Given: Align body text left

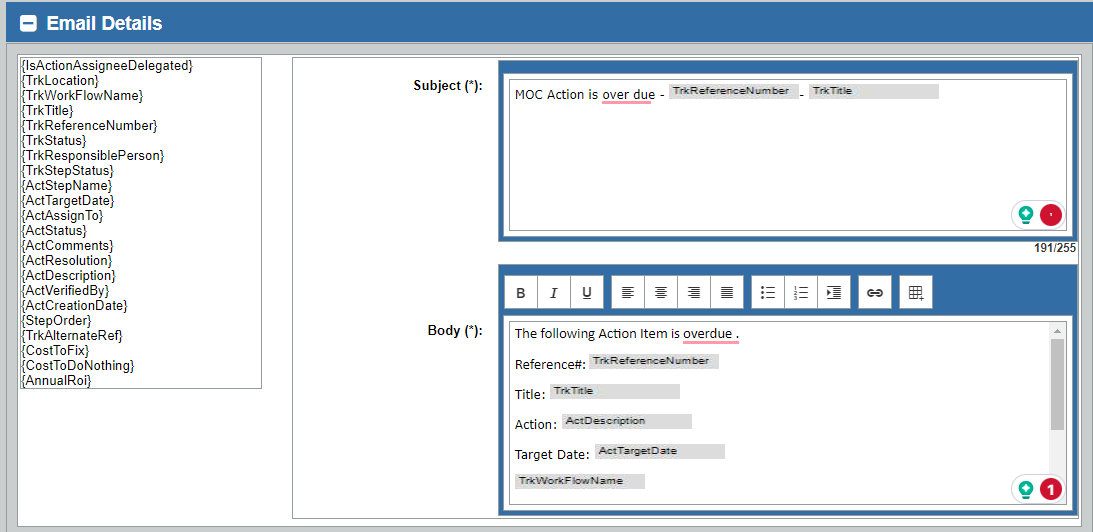Looking at the screenshot, I should click(628, 293).
